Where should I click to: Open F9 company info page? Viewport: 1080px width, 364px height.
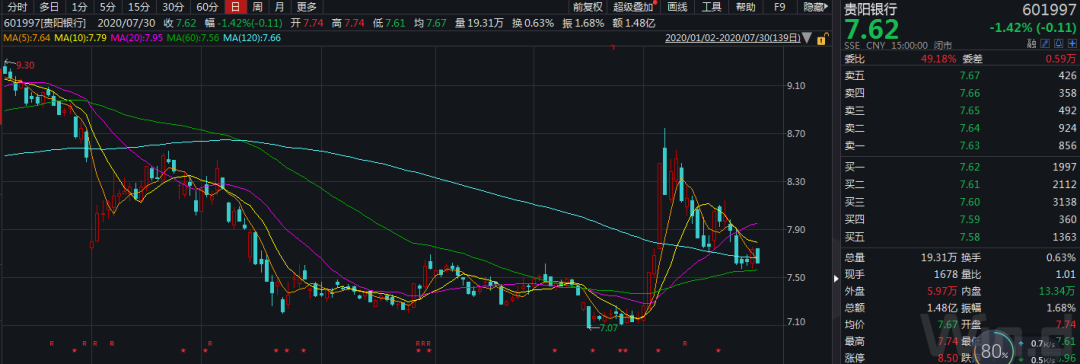(x=779, y=8)
